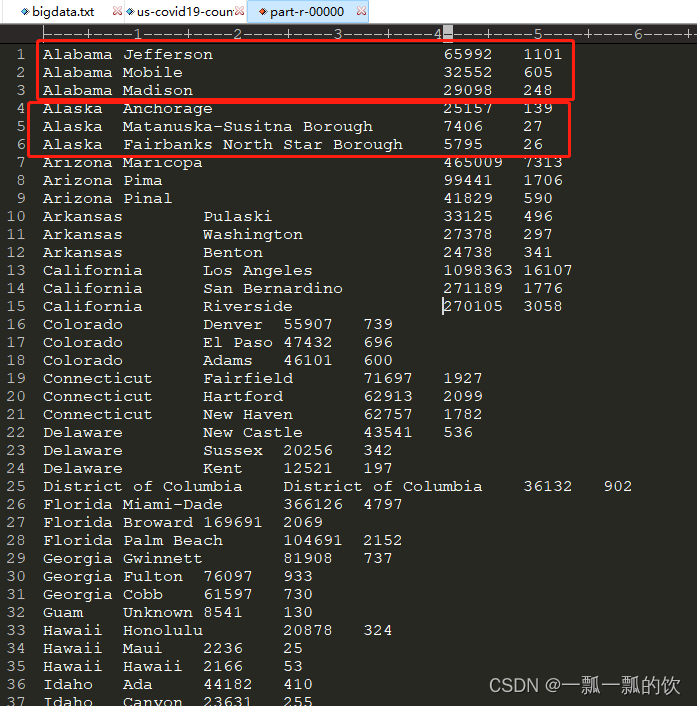Viewport: 697px width, 706px height.
Task: Click the text 'Fairbanks North Star Borough'
Action: (263, 145)
